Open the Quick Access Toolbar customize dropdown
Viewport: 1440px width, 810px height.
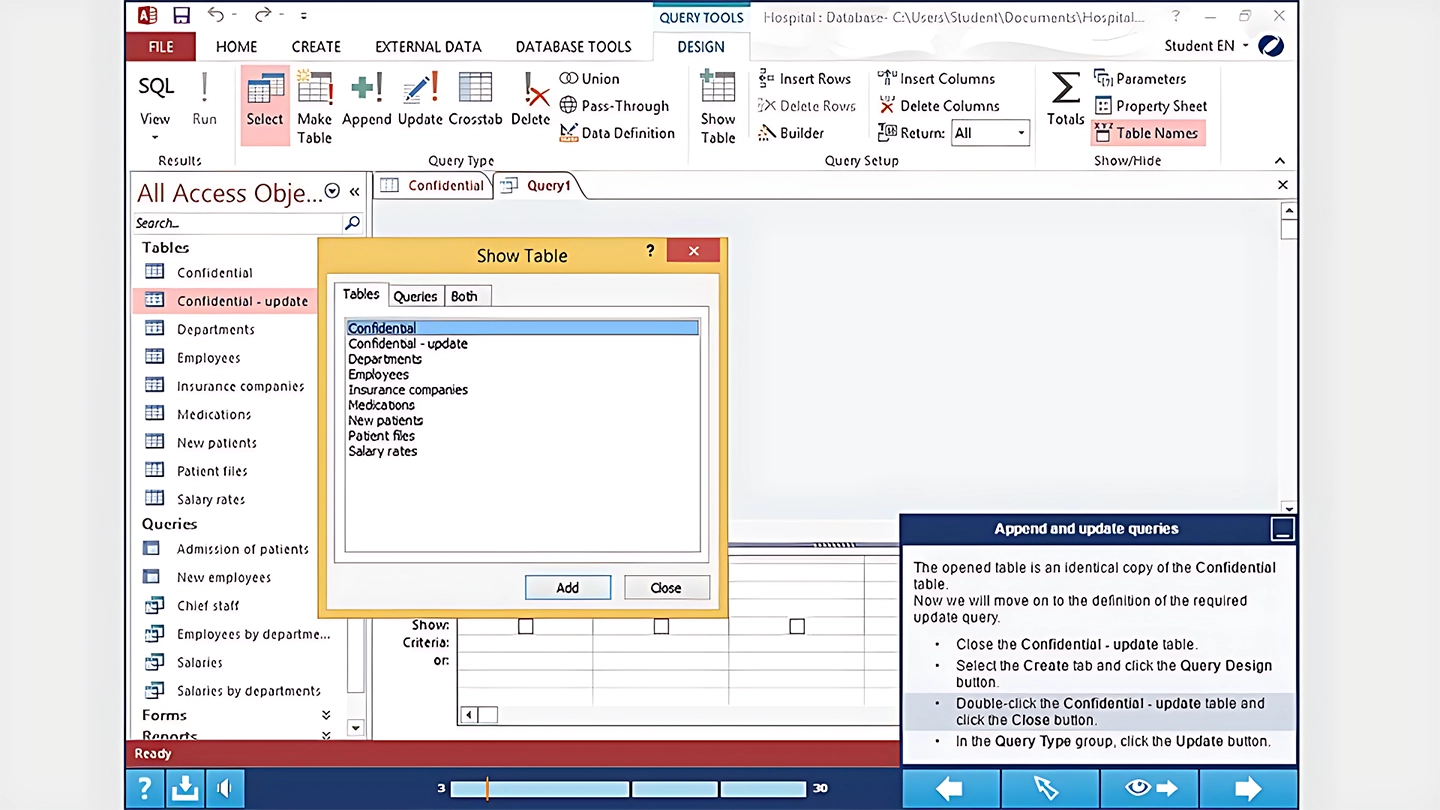304,16
